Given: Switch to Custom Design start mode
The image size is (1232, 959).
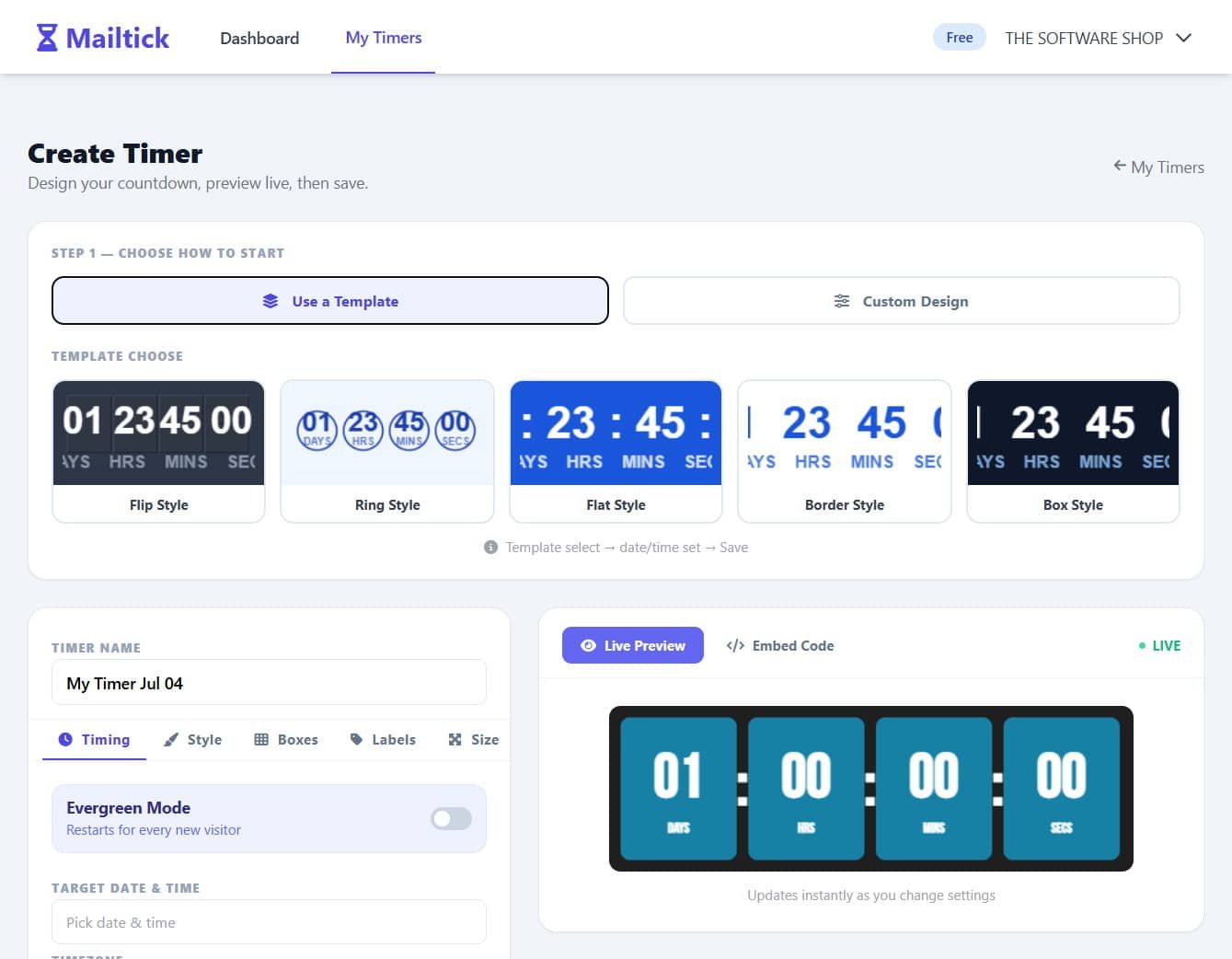Looking at the screenshot, I should click(902, 301).
